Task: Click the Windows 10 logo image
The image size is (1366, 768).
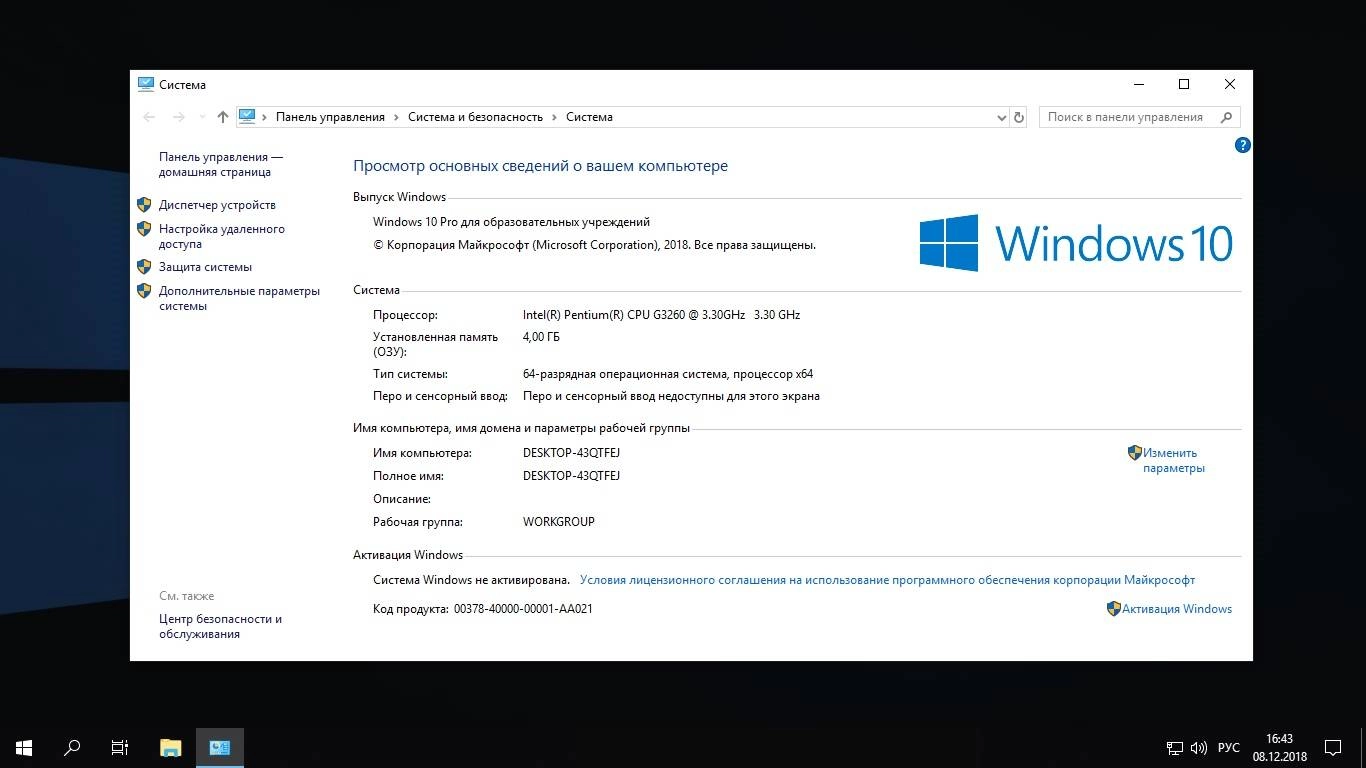Action: pos(1076,243)
